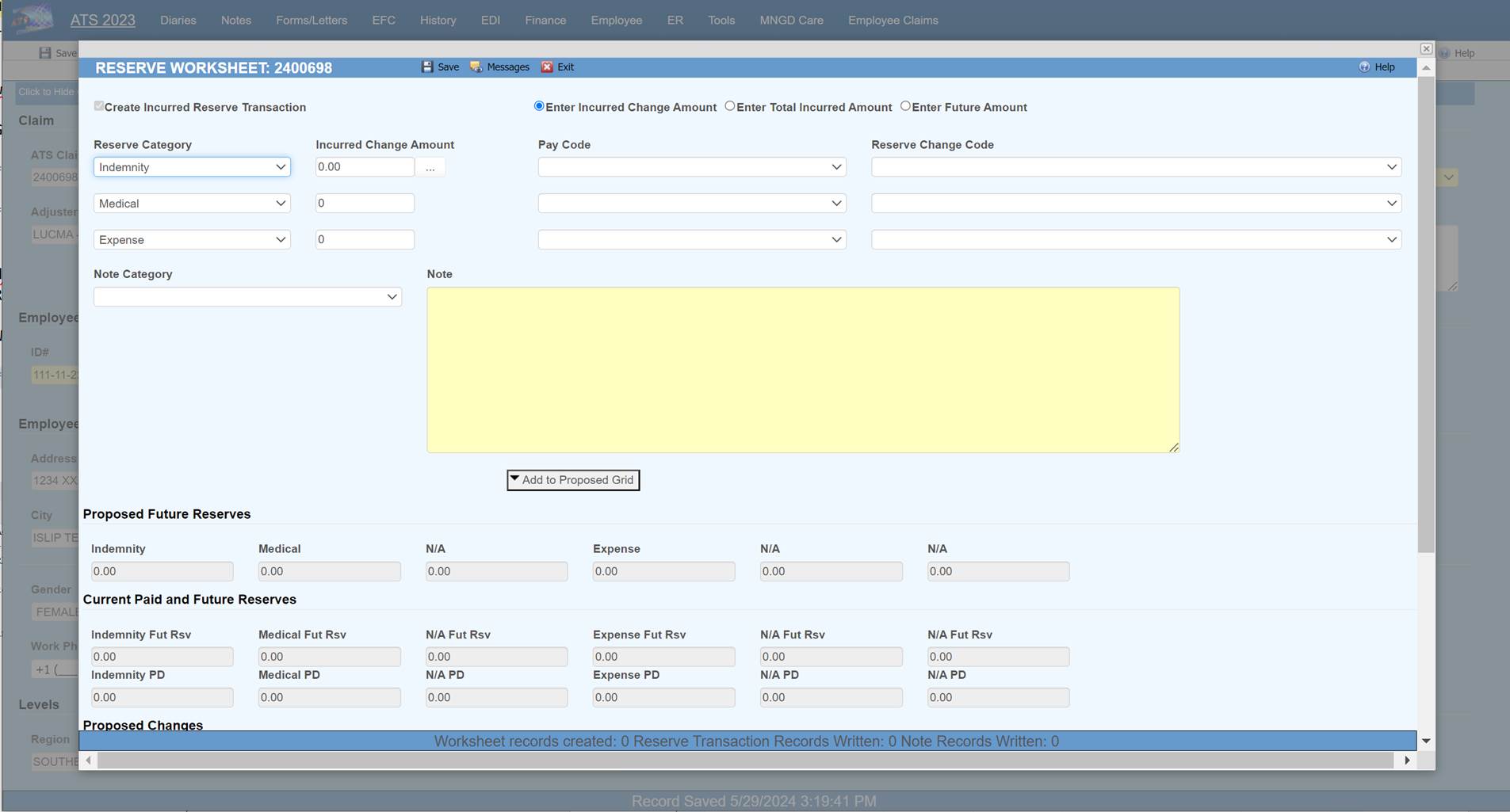Open Messages using its envelope icon
Image resolution: width=1510 pixels, height=812 pixels.
point(475,67)
